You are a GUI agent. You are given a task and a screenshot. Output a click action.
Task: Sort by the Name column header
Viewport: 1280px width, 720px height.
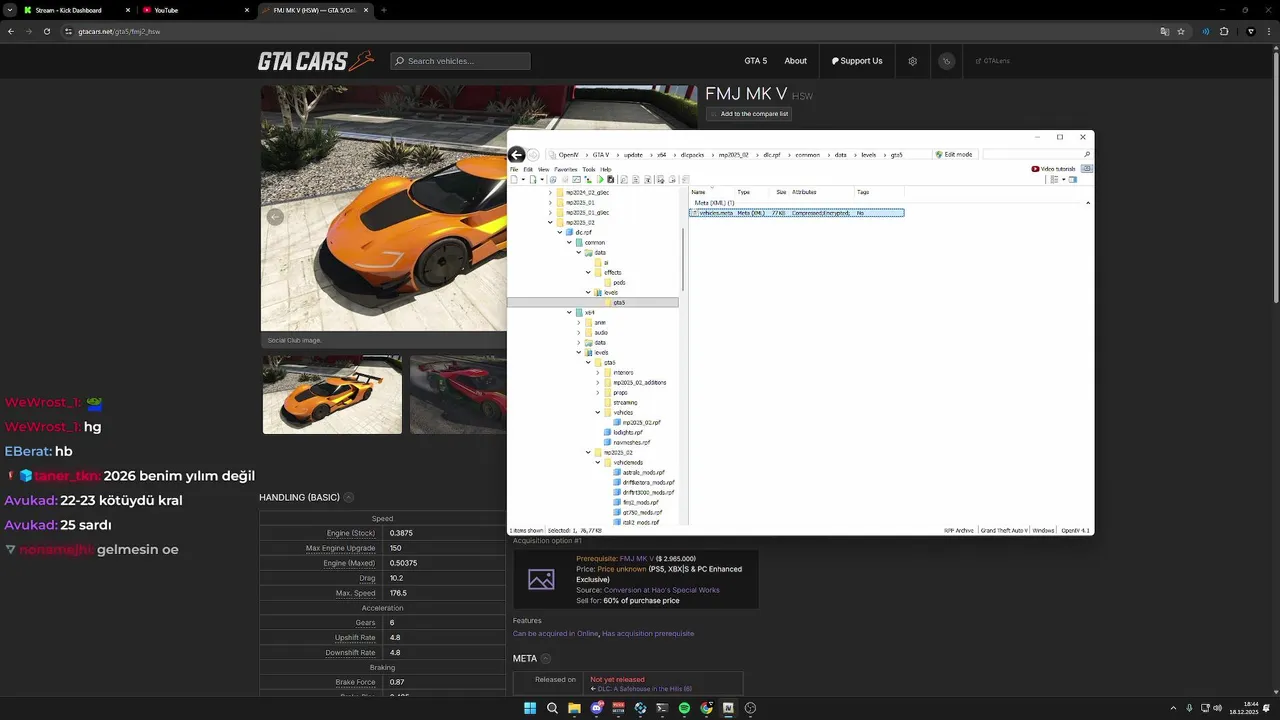698,192
